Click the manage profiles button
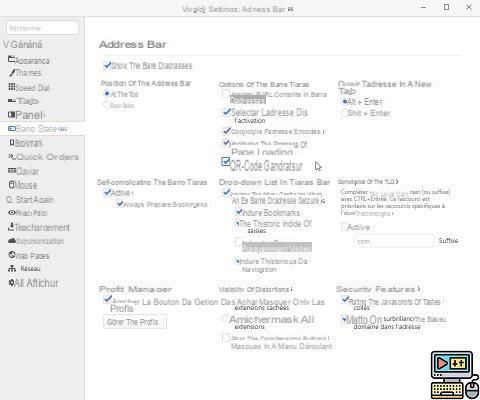 click(135, 322)
